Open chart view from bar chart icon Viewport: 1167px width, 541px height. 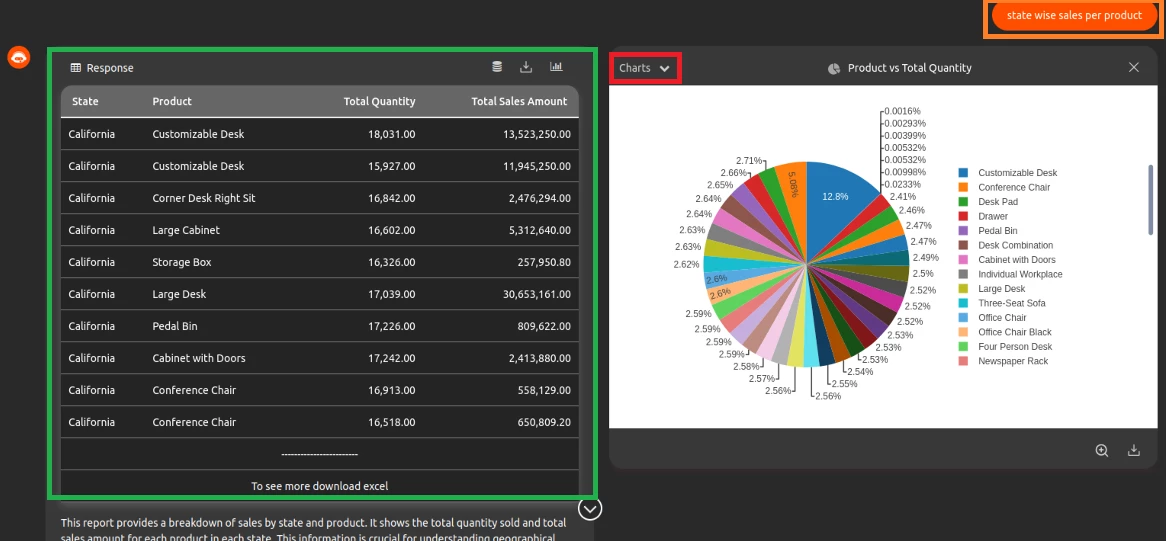pyautogui.click(x=556, y=67)
